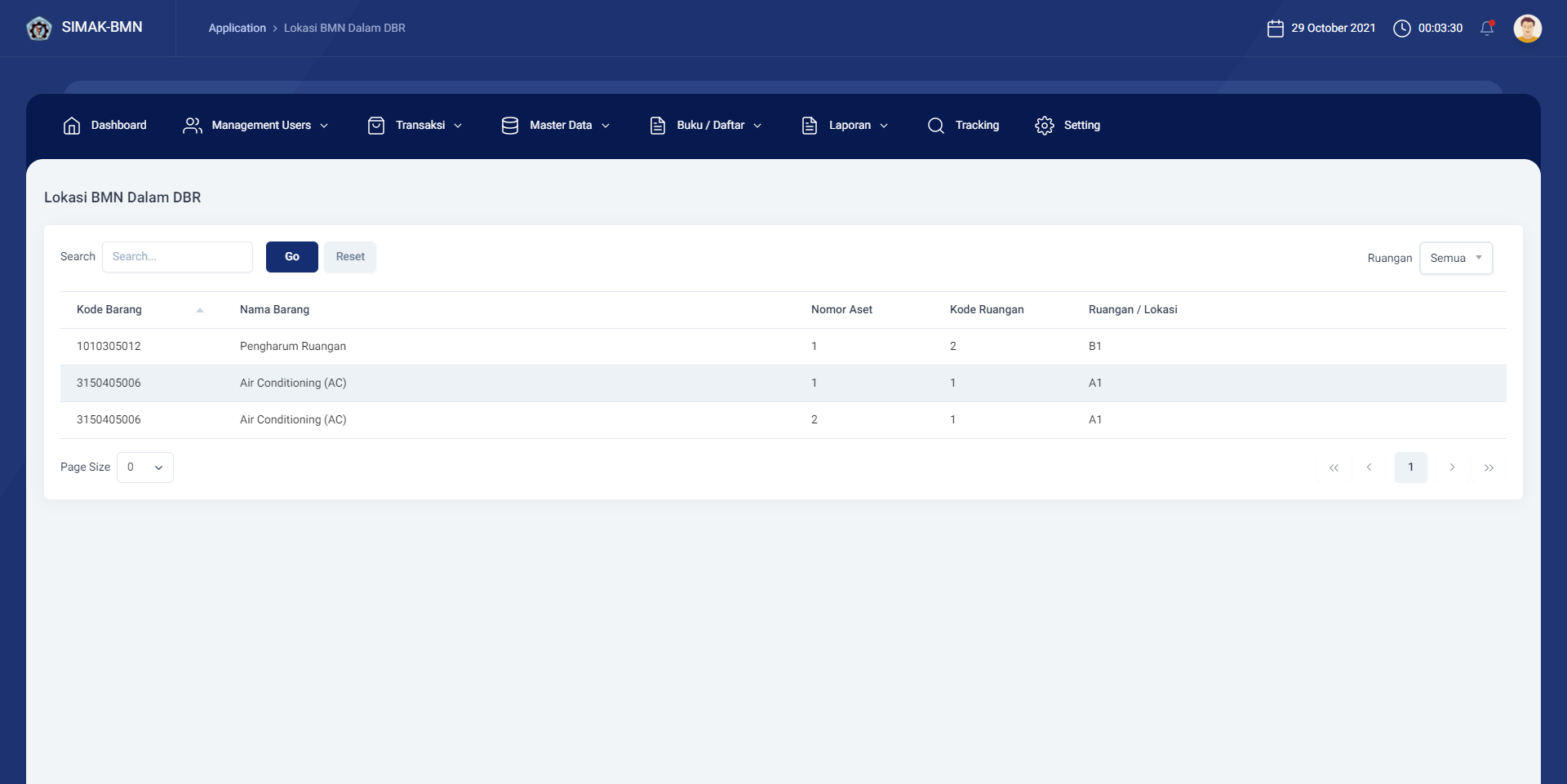Open the Laporan menu
1567x784 pixels.
(846, 126)
